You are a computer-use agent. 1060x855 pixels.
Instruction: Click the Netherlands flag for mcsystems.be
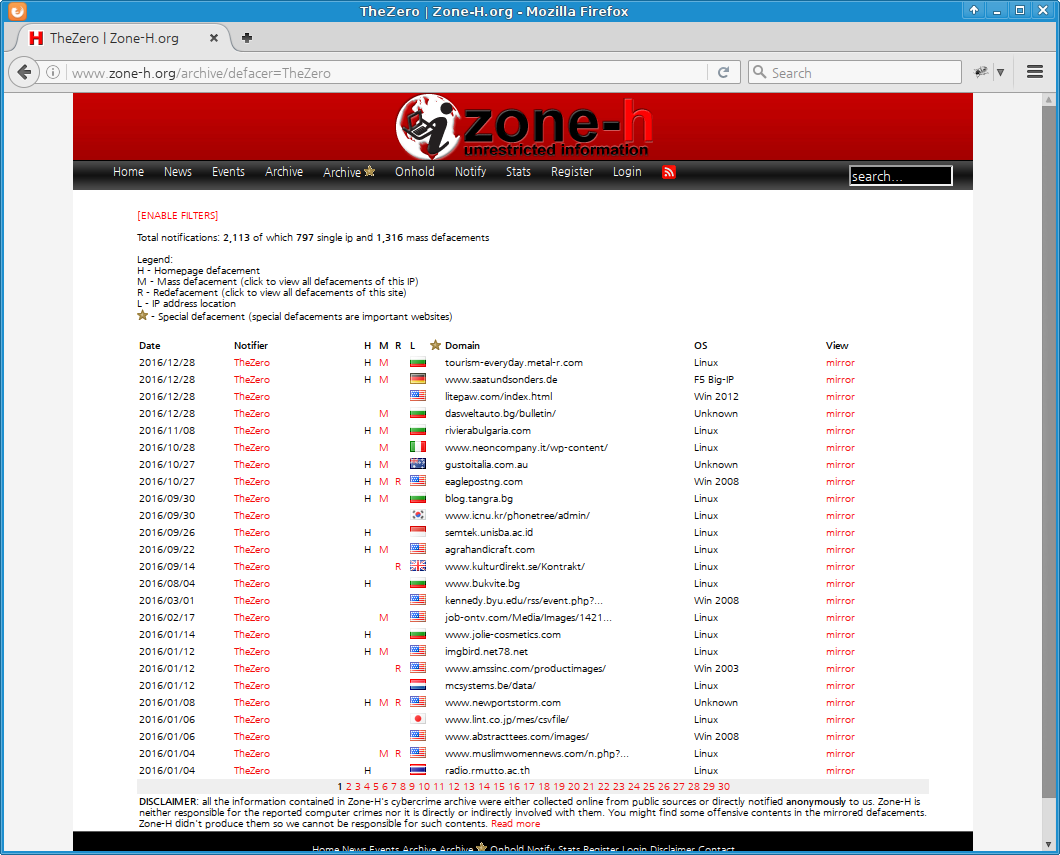click(418, 685)
